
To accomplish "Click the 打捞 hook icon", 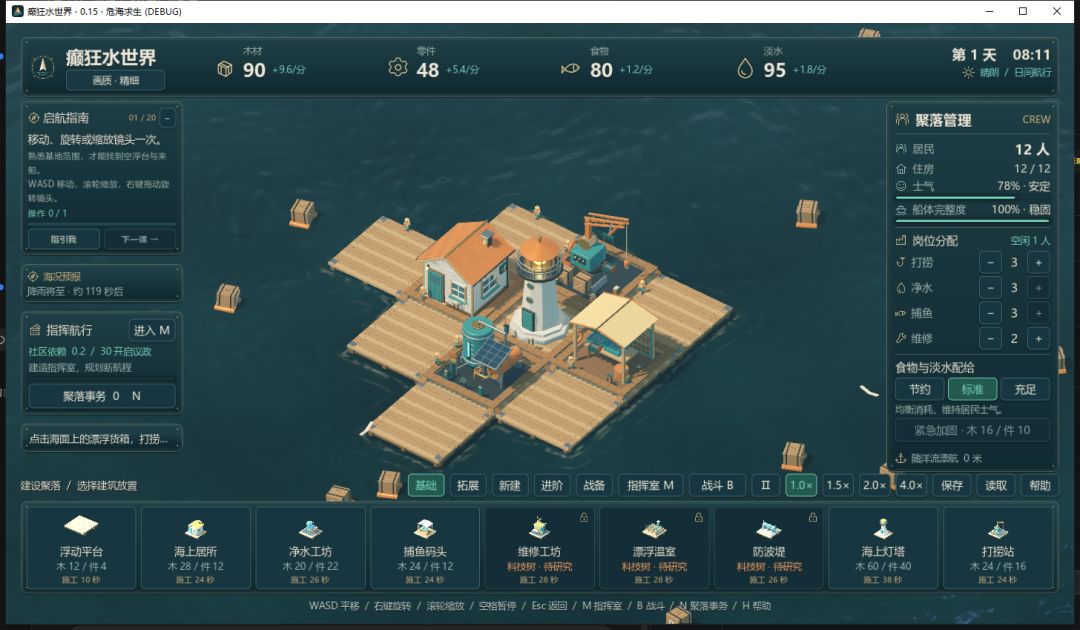I will tap(900, 262).
